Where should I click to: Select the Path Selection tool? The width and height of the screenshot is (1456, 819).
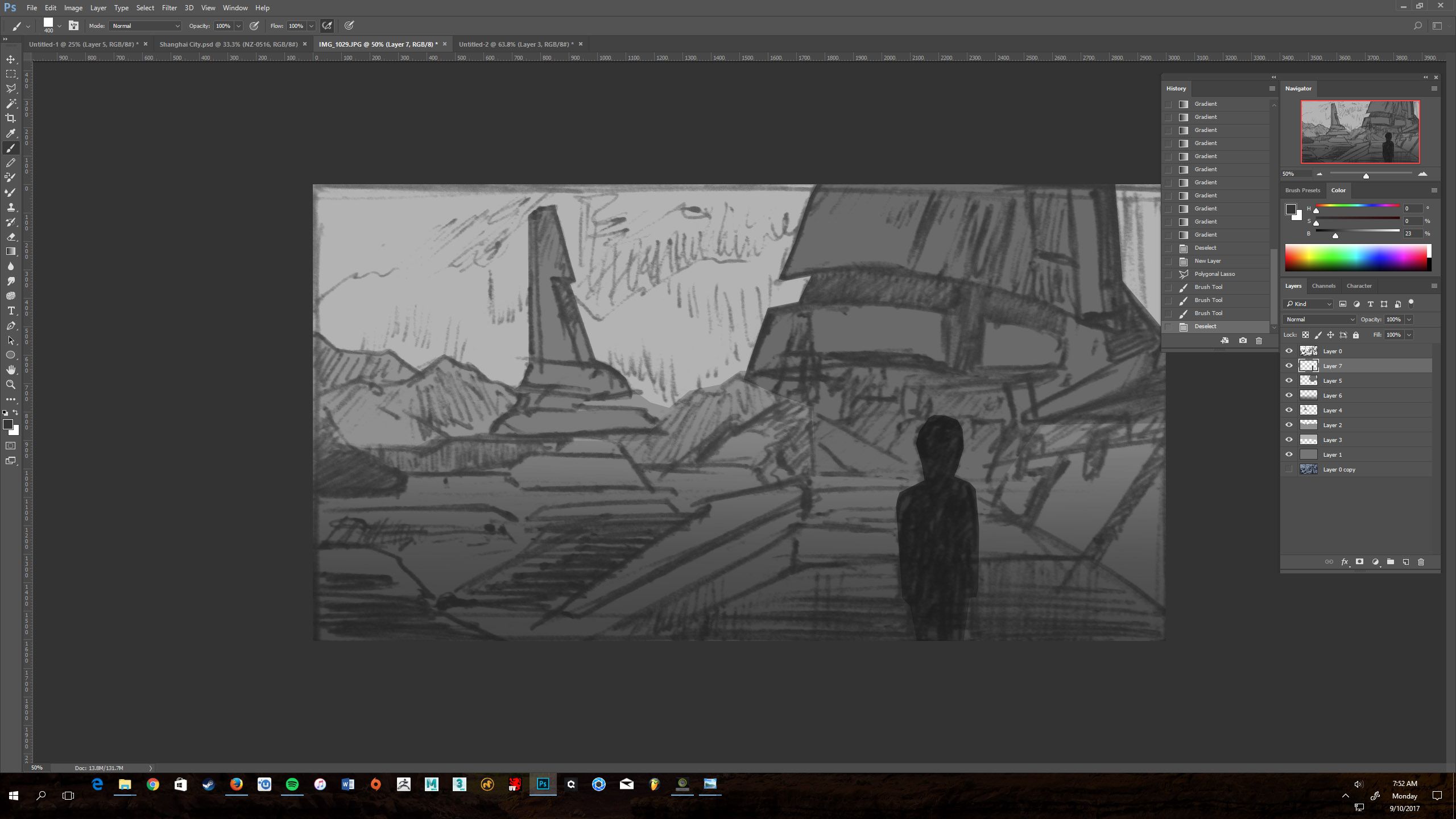[11, 340]
